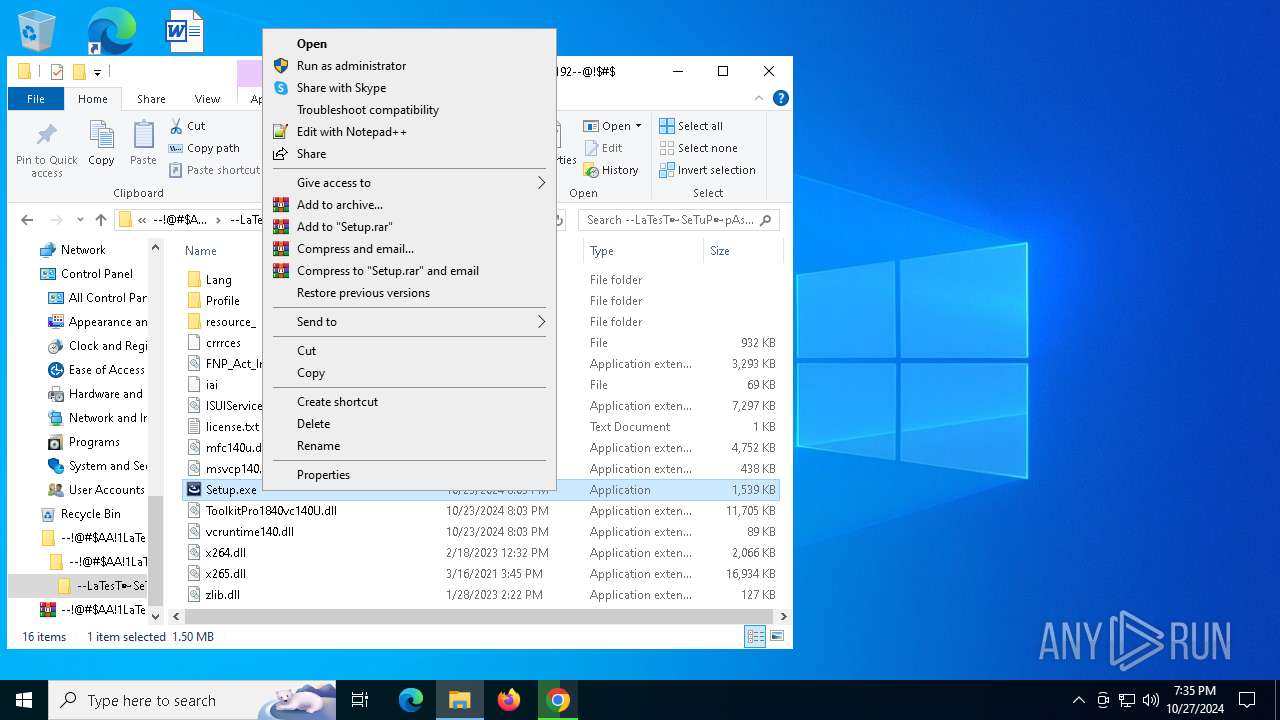Switch to large icons view toggle

776,636
